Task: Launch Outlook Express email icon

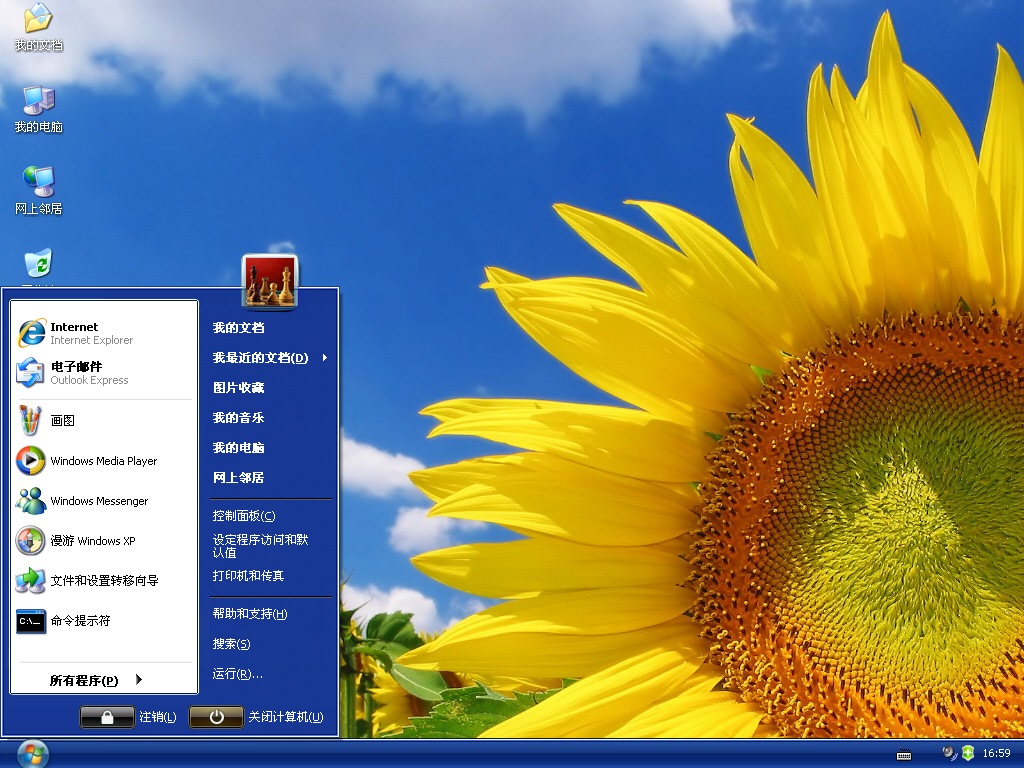Action: click(32, 373)
